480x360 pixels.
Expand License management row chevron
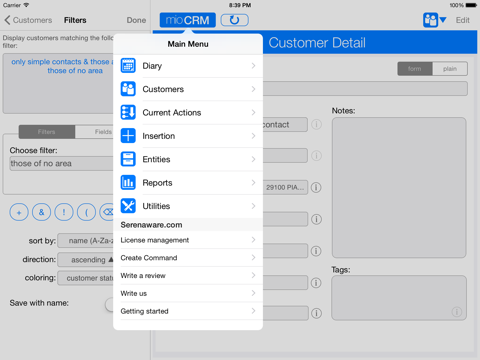tap(253, 240)
